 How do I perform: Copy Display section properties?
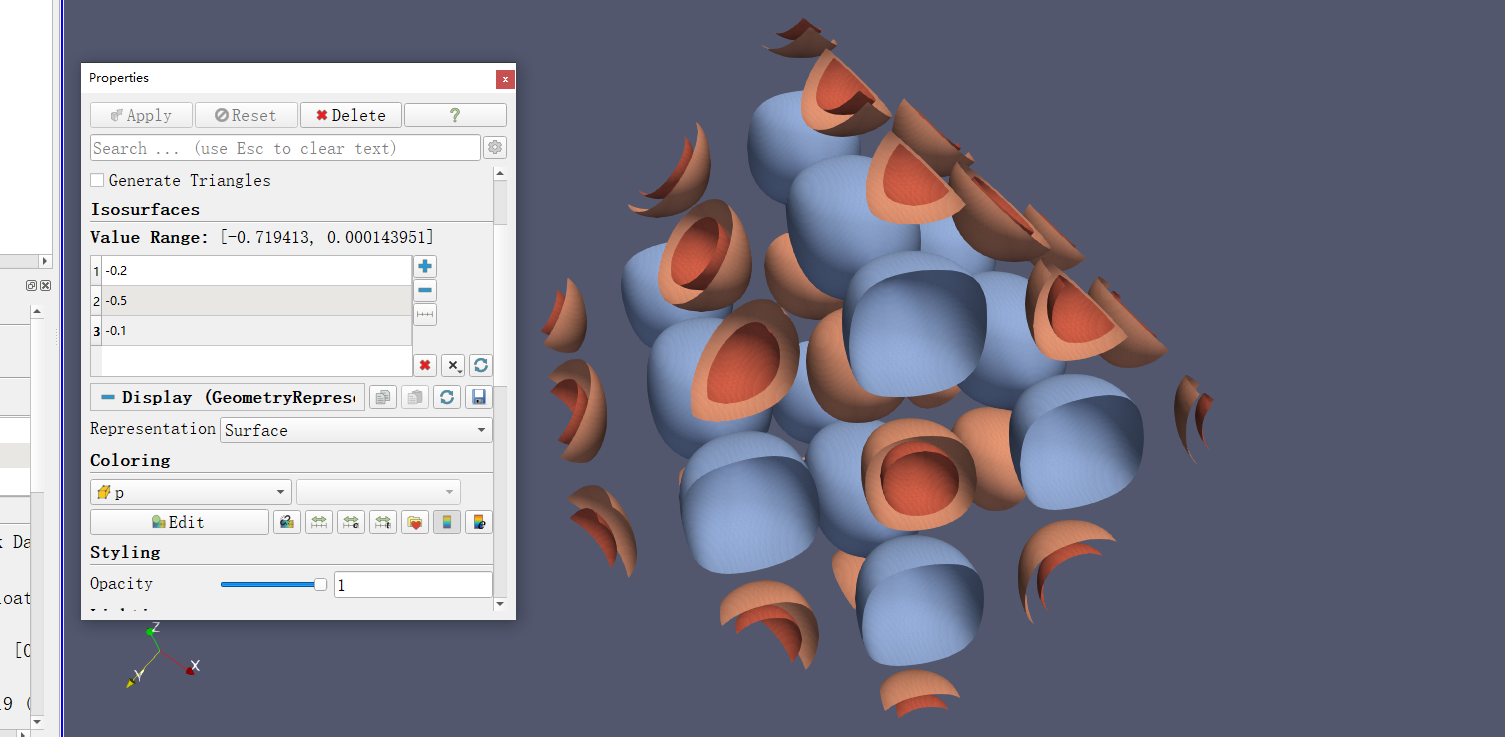click(382, 397)
